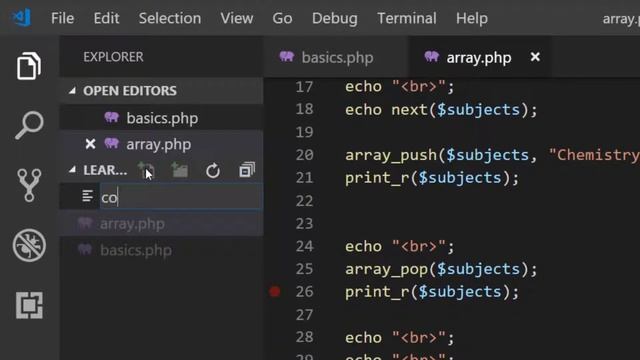Click the file icon beside the new-file input
The height and width of the screenshot is (360, 640).
[87, 196]
